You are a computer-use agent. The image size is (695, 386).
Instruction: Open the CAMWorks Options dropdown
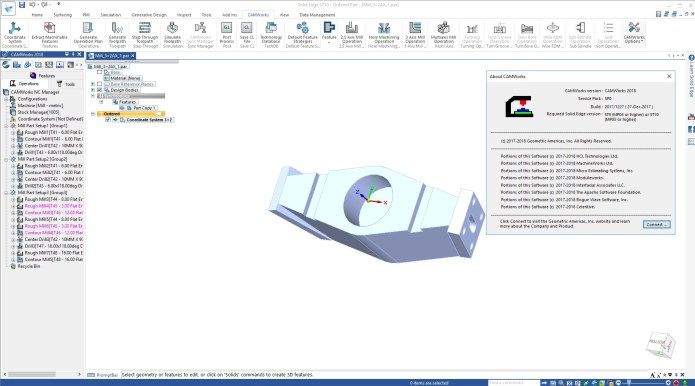pyautogui.click(x=634, y=33)
